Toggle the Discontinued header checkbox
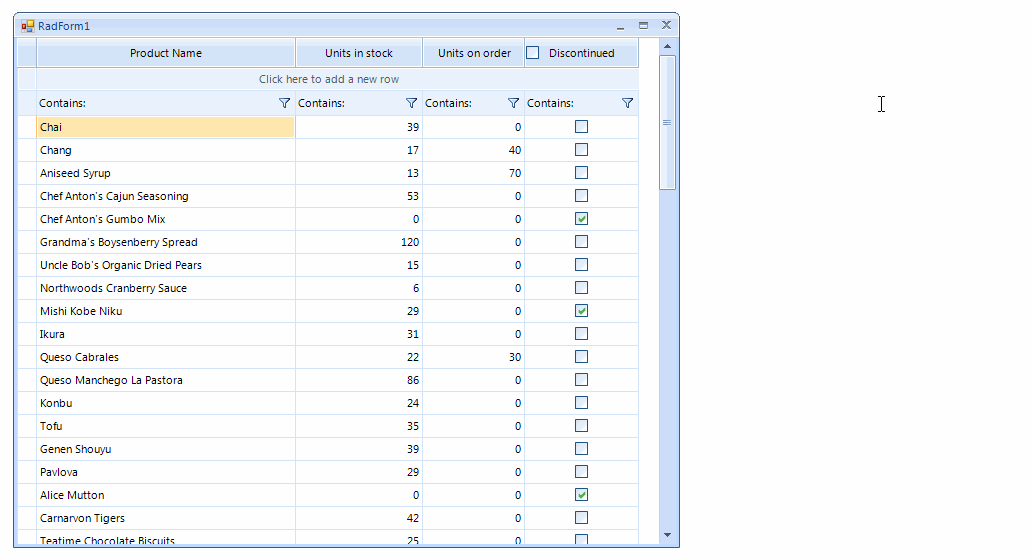 [533, 53]
